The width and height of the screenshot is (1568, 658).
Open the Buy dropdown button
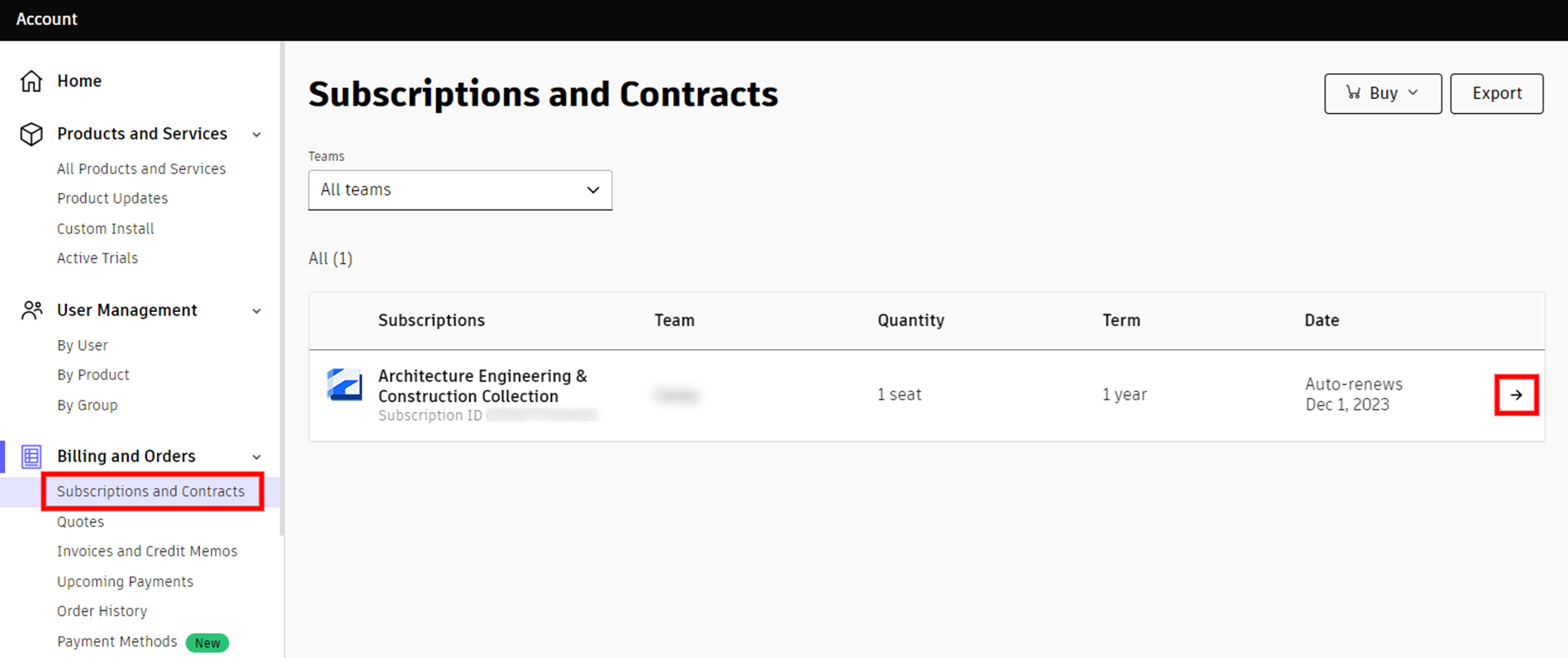pos(1382,93)
